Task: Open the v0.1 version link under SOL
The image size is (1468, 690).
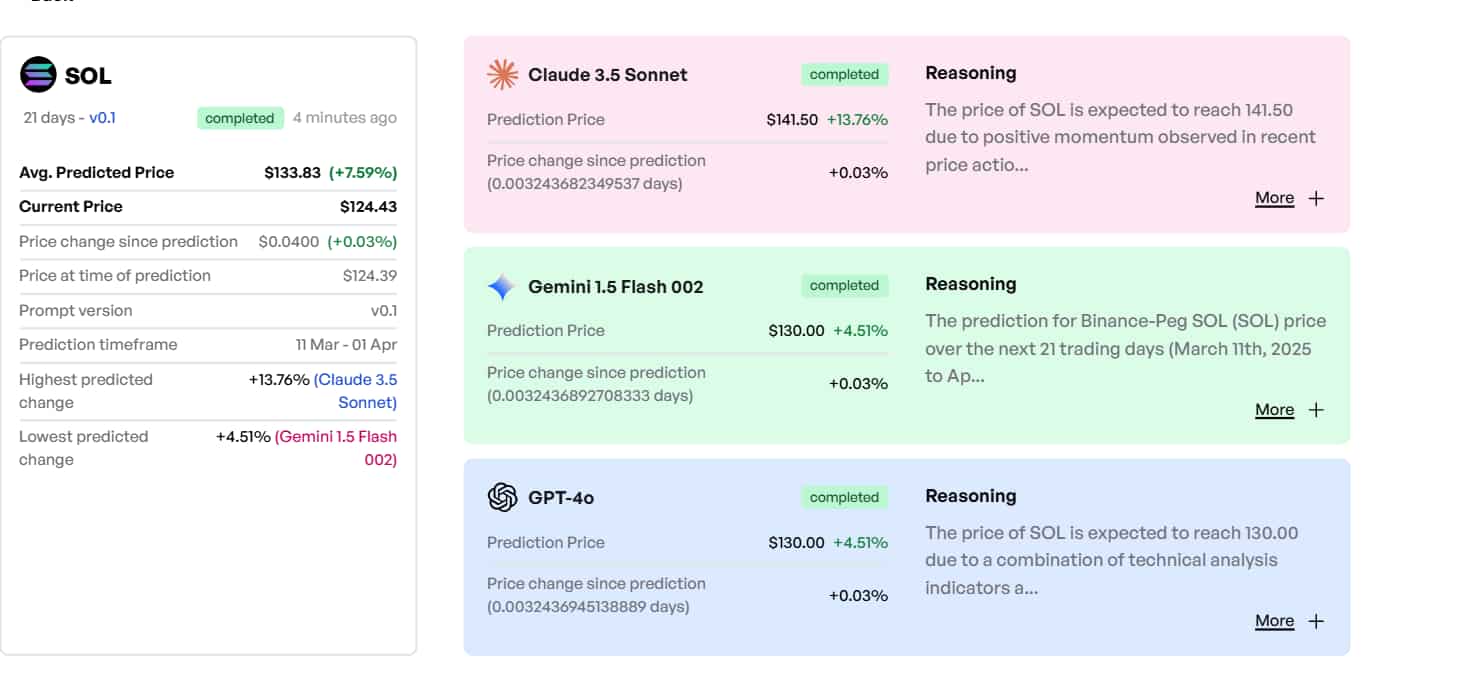Action: [102, 118]
